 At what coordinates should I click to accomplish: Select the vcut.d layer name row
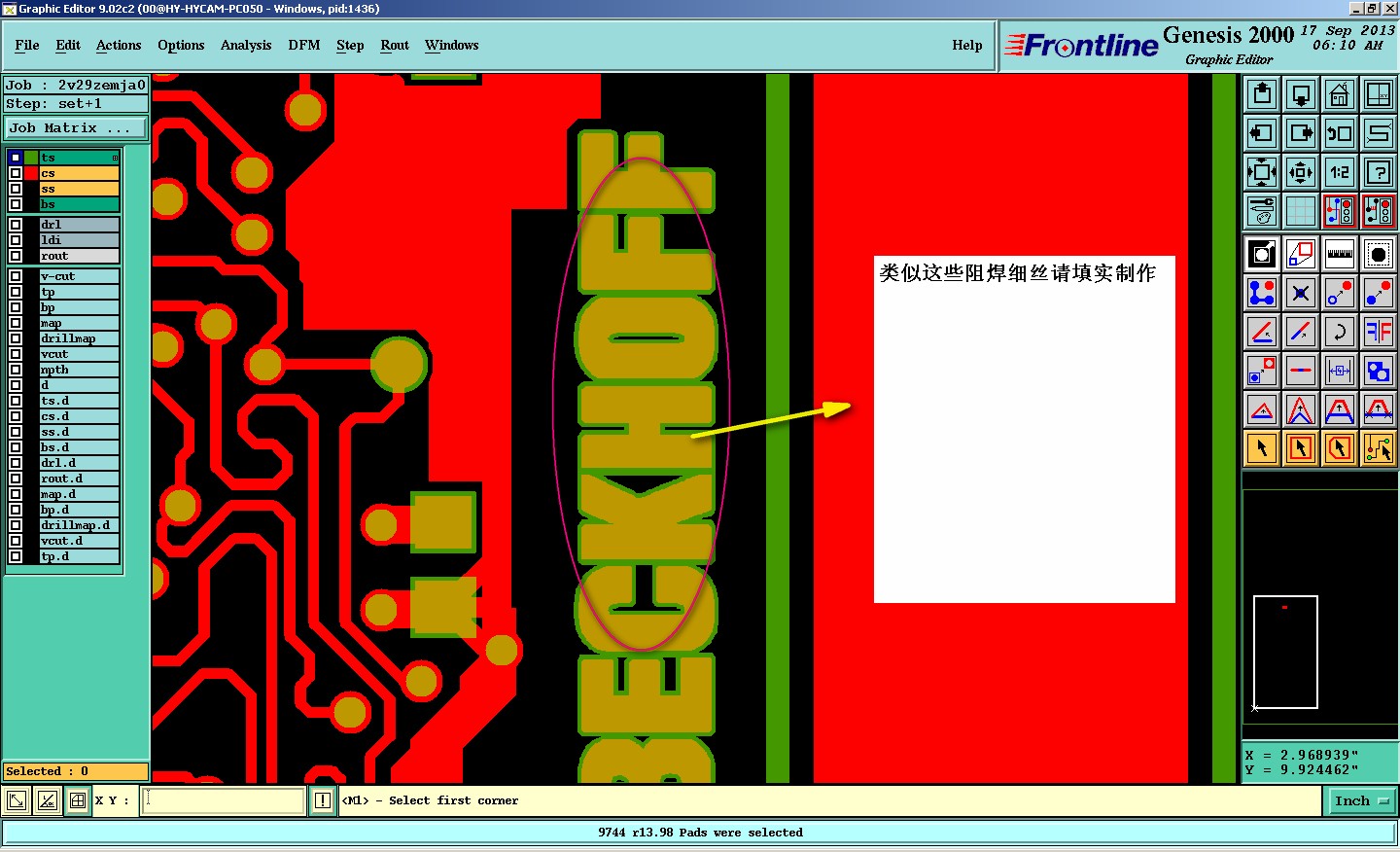pos(80,541)
